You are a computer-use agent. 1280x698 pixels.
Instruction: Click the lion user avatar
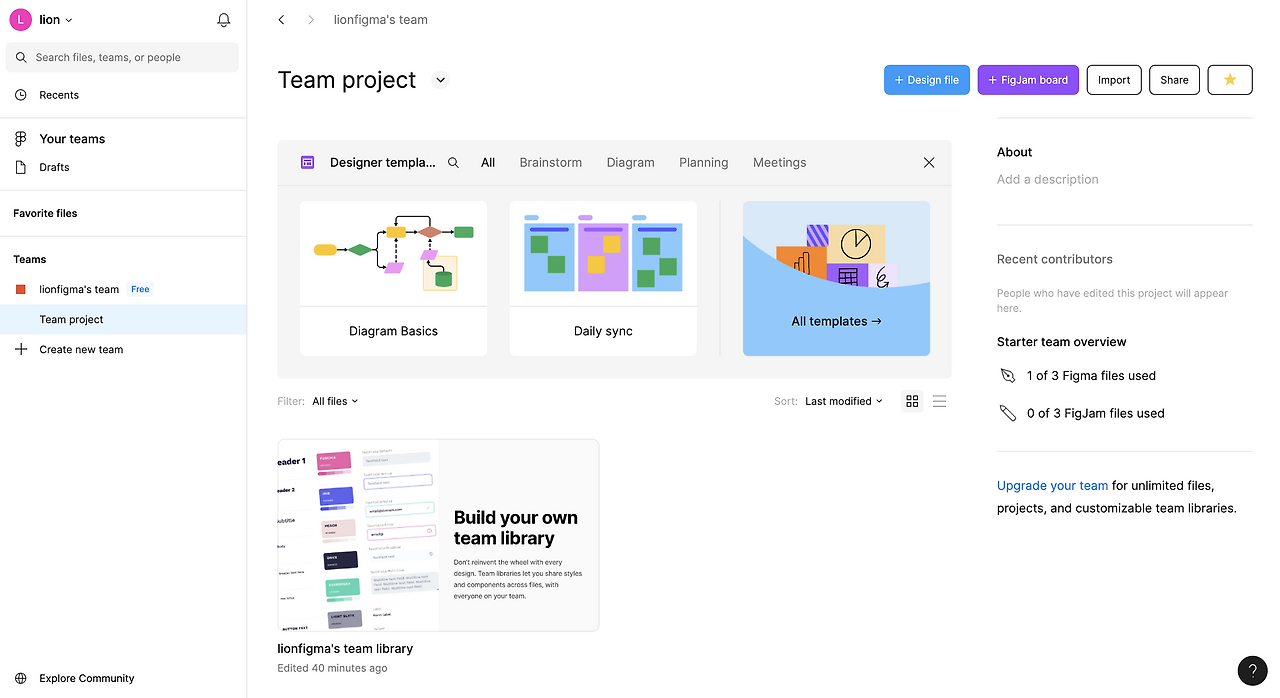pyautogui.click(x=20, y=20)
